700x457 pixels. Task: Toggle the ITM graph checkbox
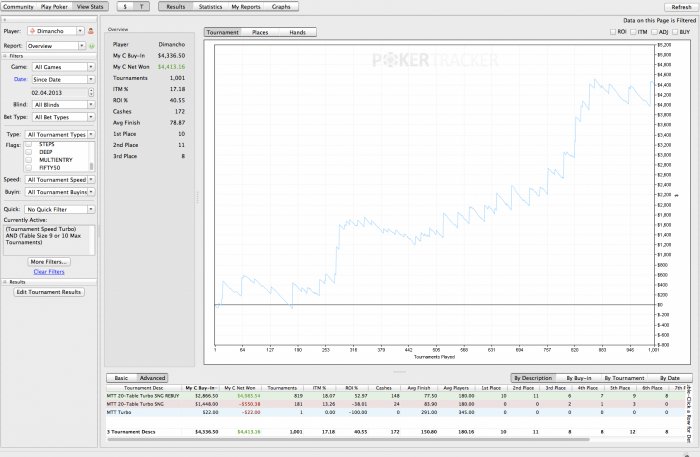[634, 32]
